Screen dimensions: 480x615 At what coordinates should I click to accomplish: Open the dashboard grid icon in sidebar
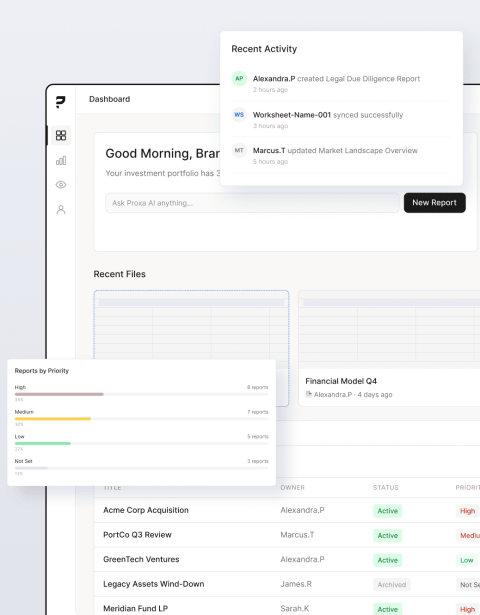click(61, 135)
